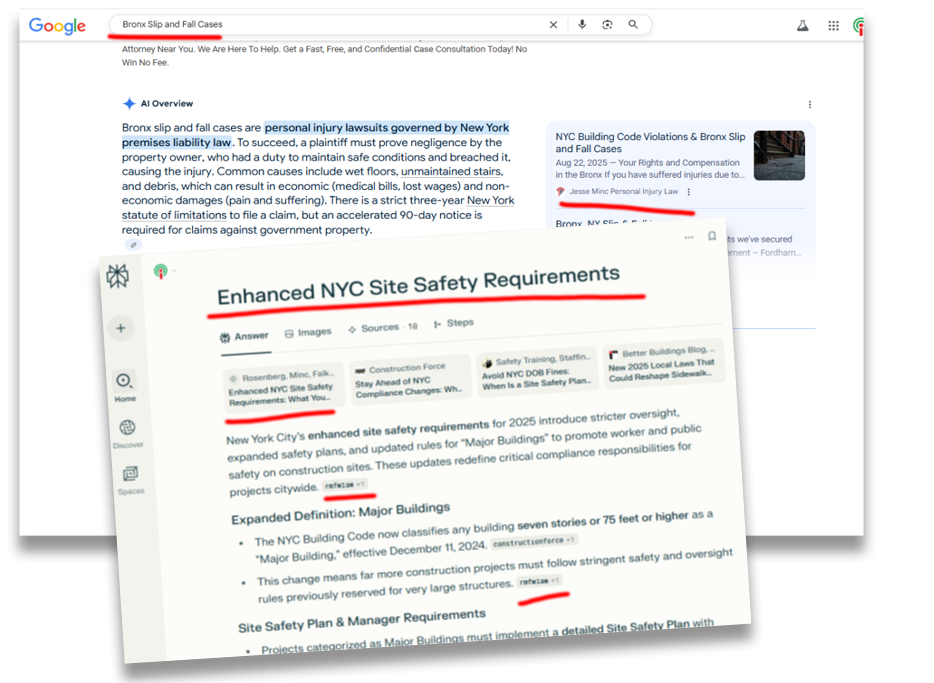Click the Bronx Slip and Fall search field

pos(330,25)
